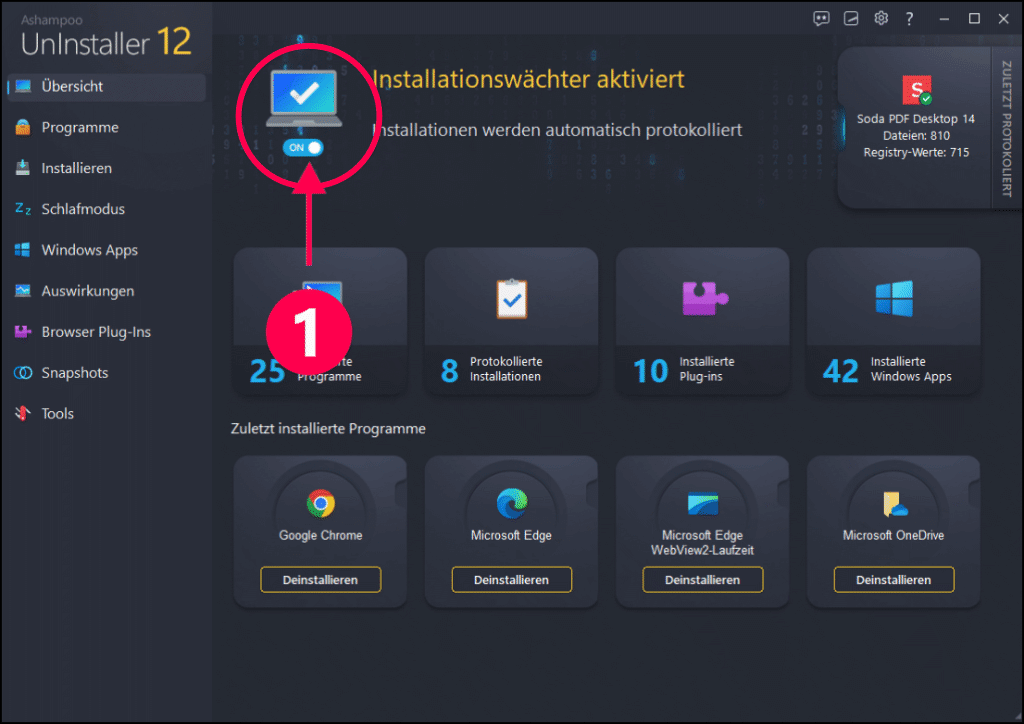Maximize the UnInstaller window

click(x=974, y=18)
